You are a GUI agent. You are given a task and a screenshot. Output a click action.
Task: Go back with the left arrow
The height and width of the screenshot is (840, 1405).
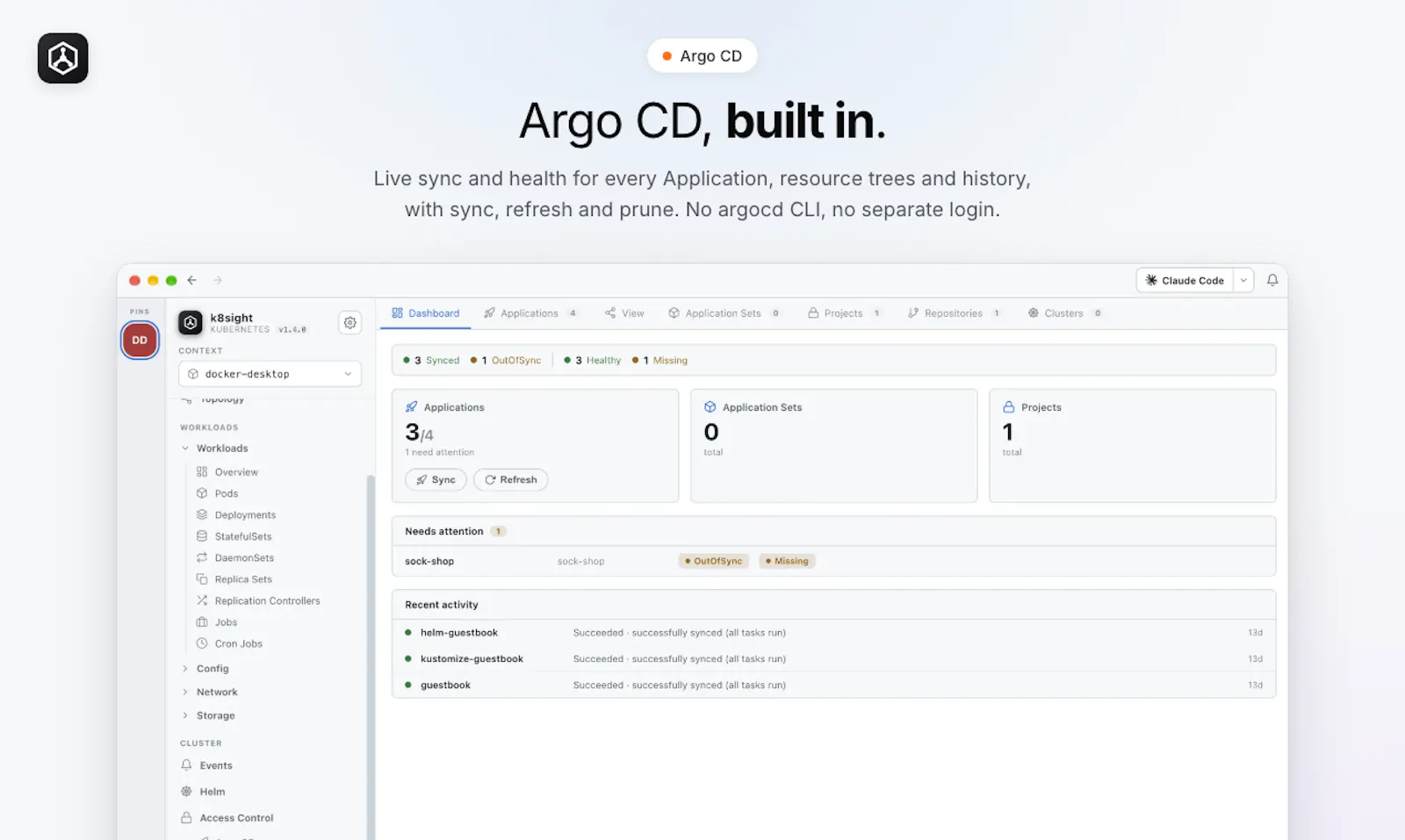tap(191, 280)
